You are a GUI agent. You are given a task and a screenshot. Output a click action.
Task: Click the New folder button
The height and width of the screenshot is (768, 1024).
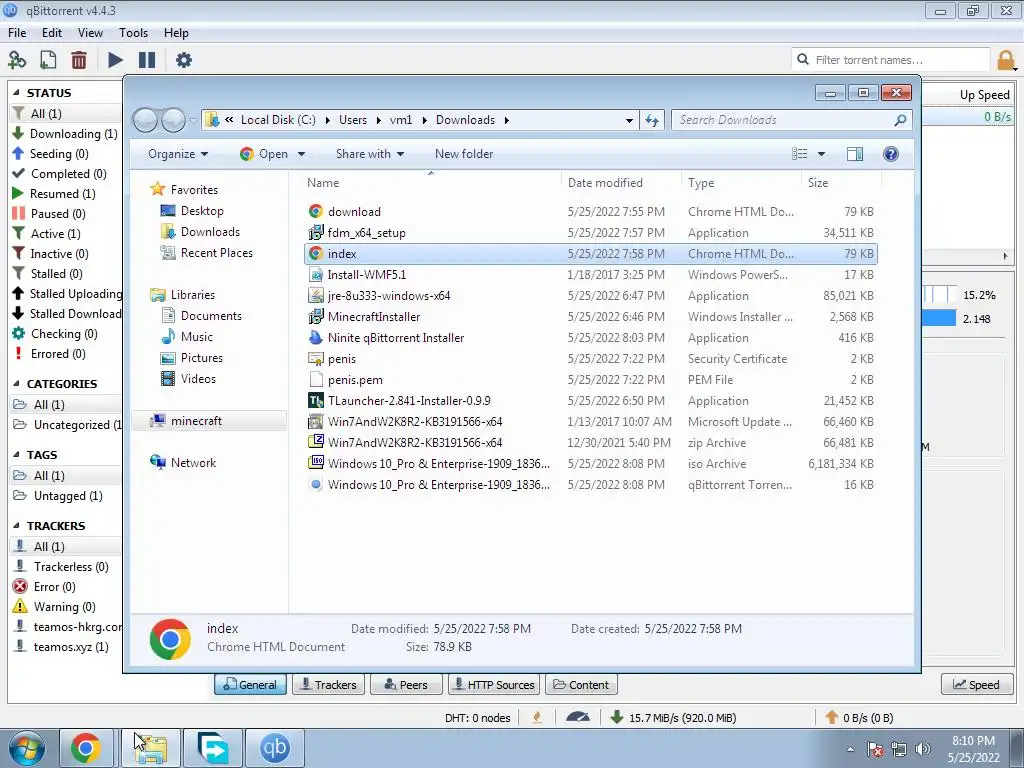click(464, 153)
